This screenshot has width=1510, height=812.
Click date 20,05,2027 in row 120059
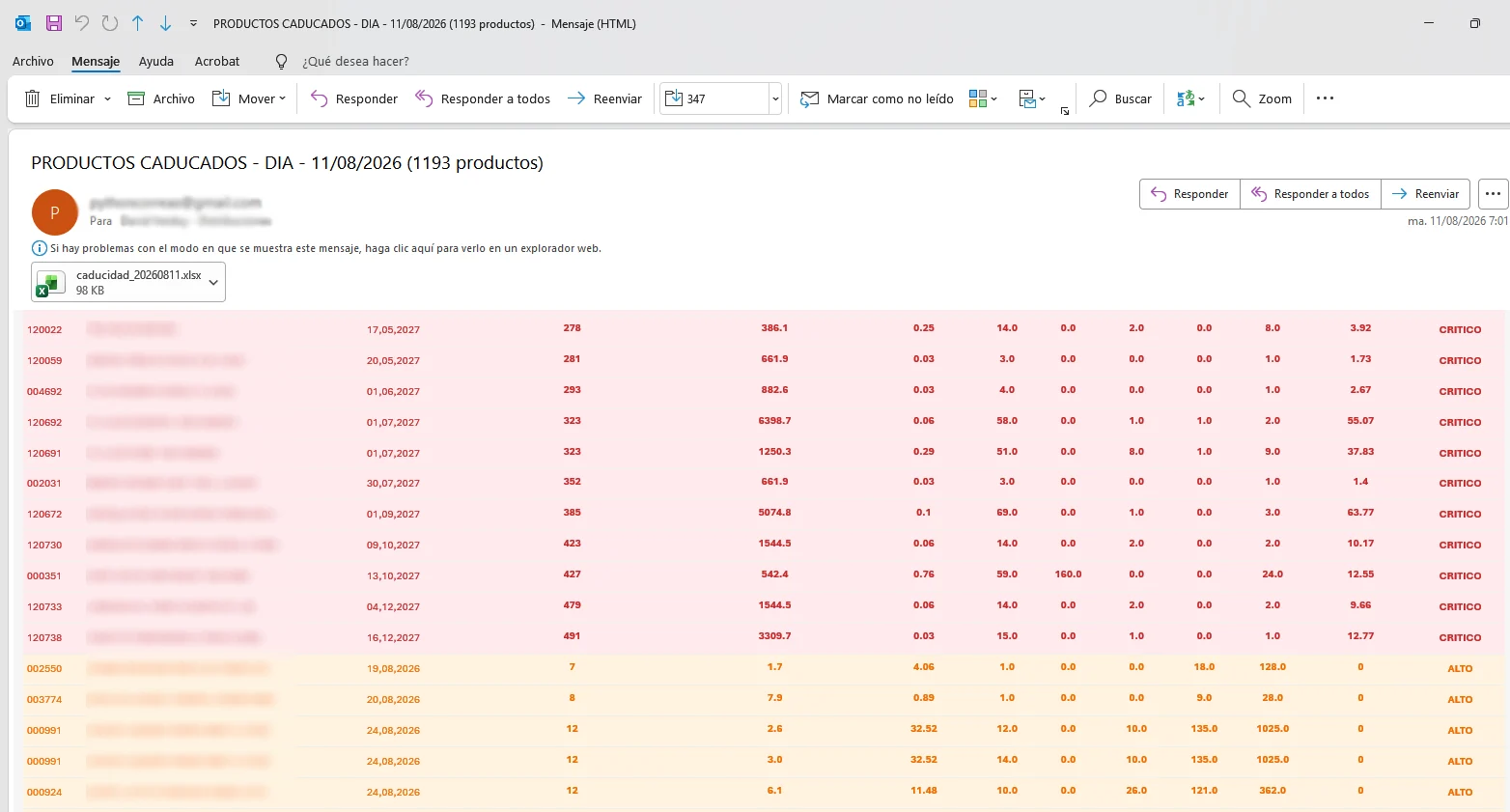[393, 361]
